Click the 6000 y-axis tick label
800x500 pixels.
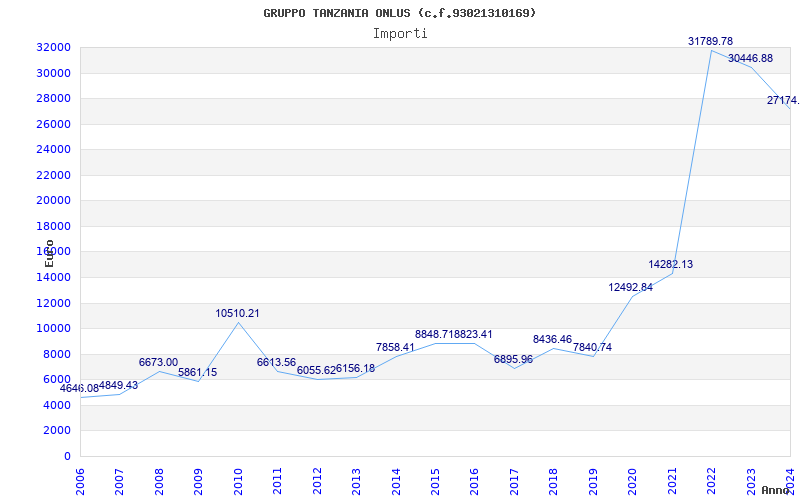(x=56, y=380)
